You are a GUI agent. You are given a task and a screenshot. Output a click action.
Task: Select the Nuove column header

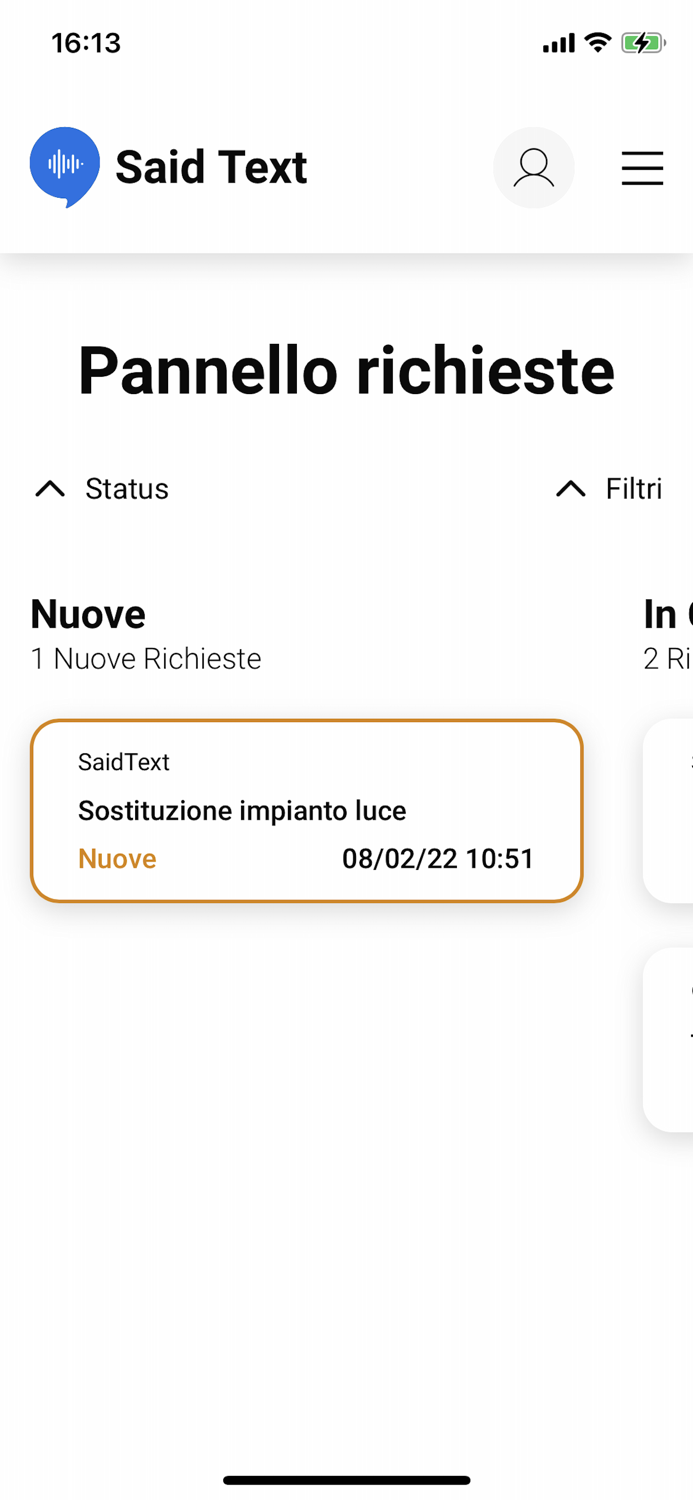(x=88, y=614)
